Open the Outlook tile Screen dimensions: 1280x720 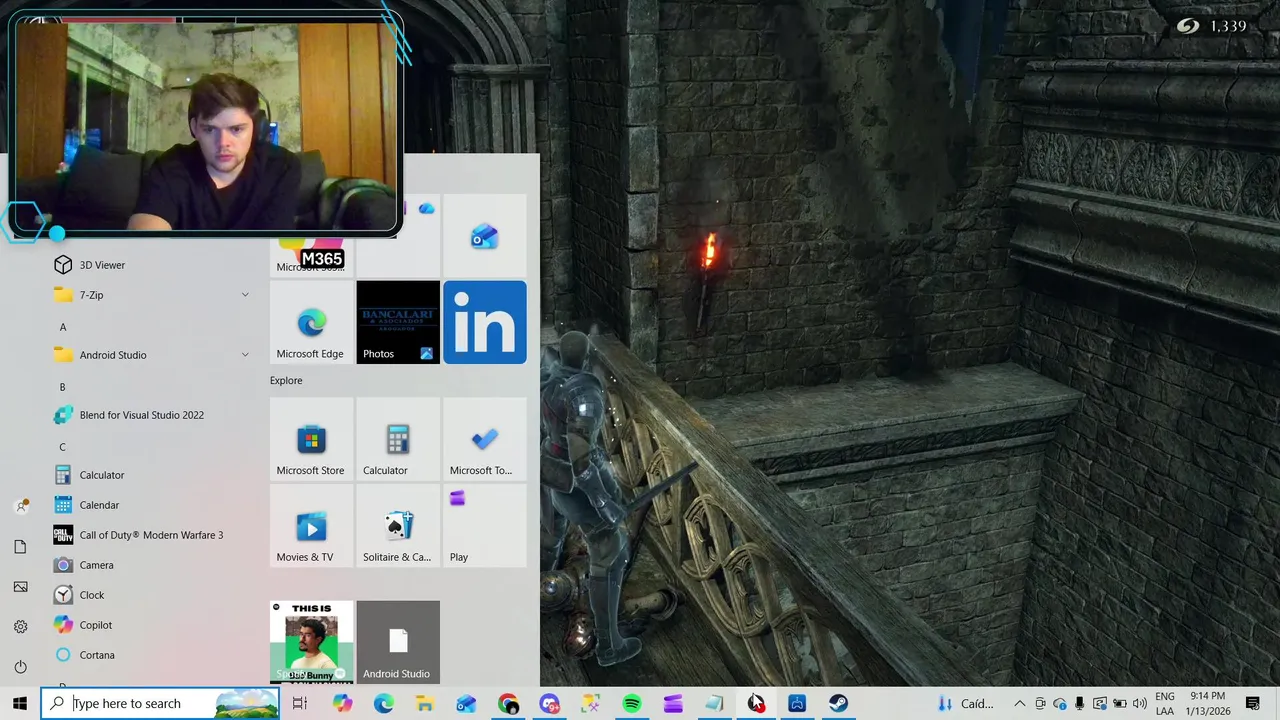click(x=485, y=236)
